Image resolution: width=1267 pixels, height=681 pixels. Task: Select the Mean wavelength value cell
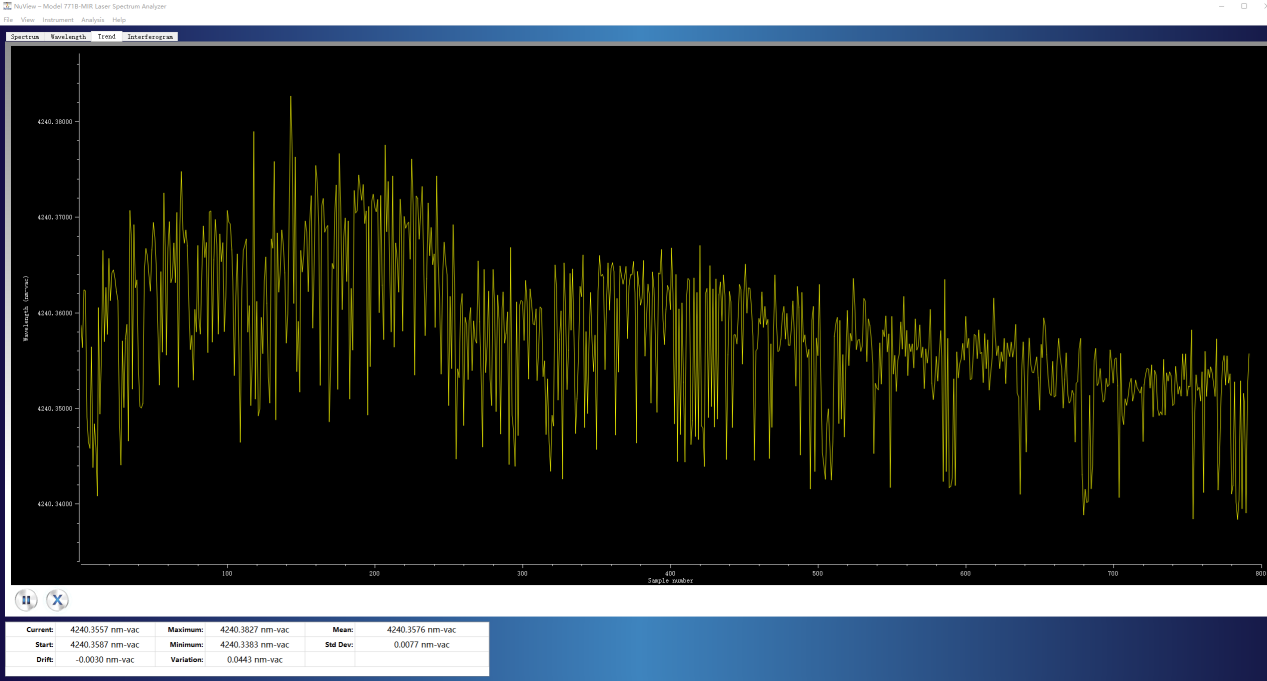421,630
